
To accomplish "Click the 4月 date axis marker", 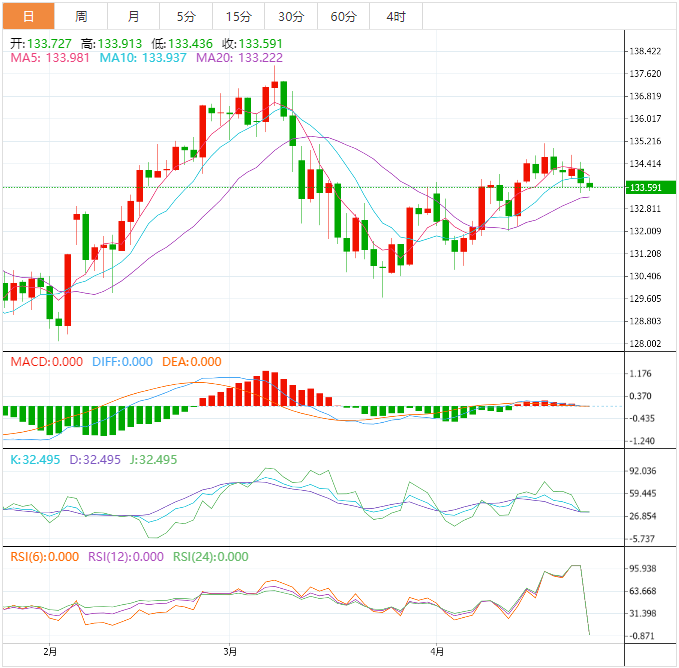I will [x=436, y=651].
